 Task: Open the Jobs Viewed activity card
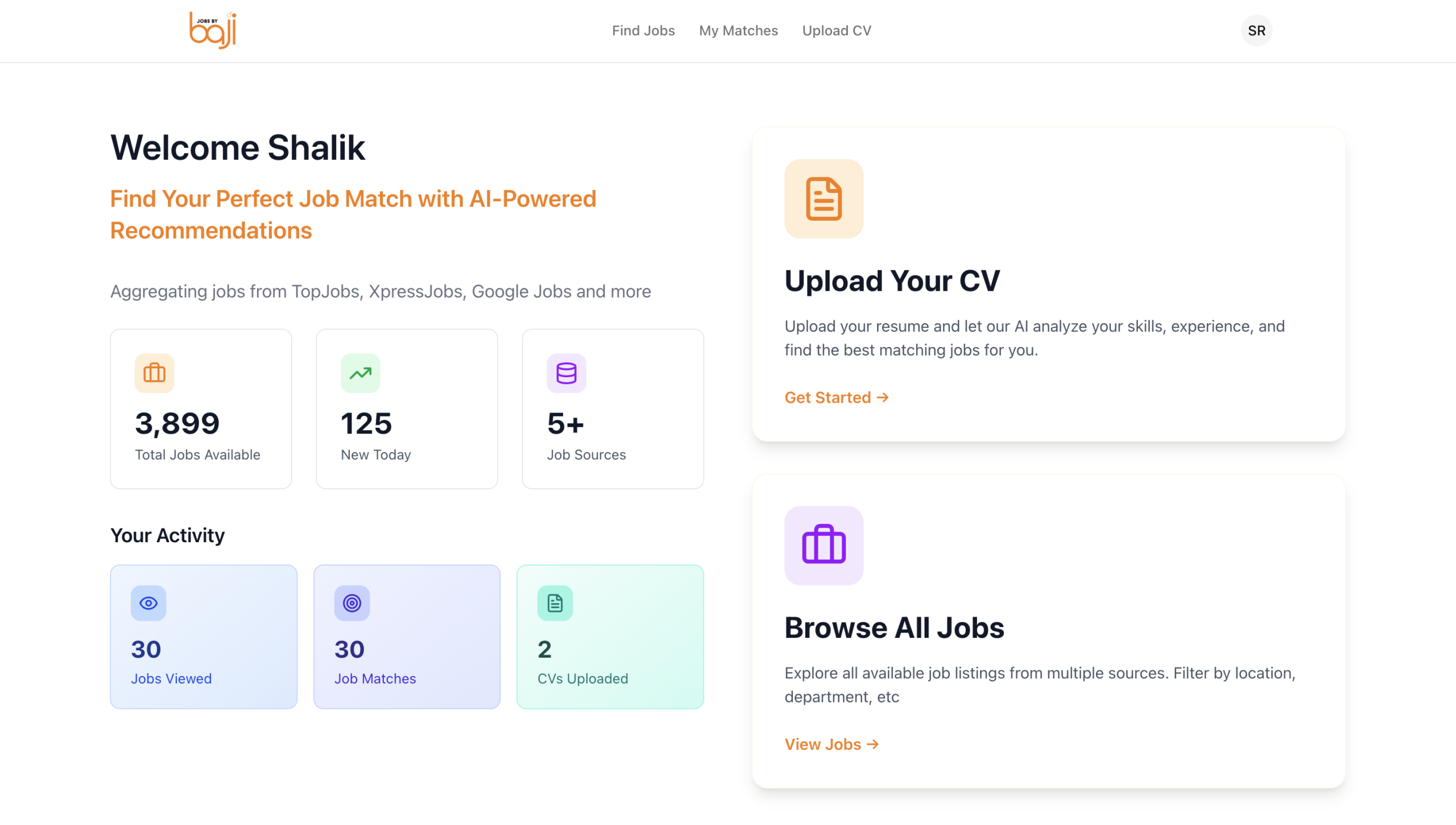[204, 637]
